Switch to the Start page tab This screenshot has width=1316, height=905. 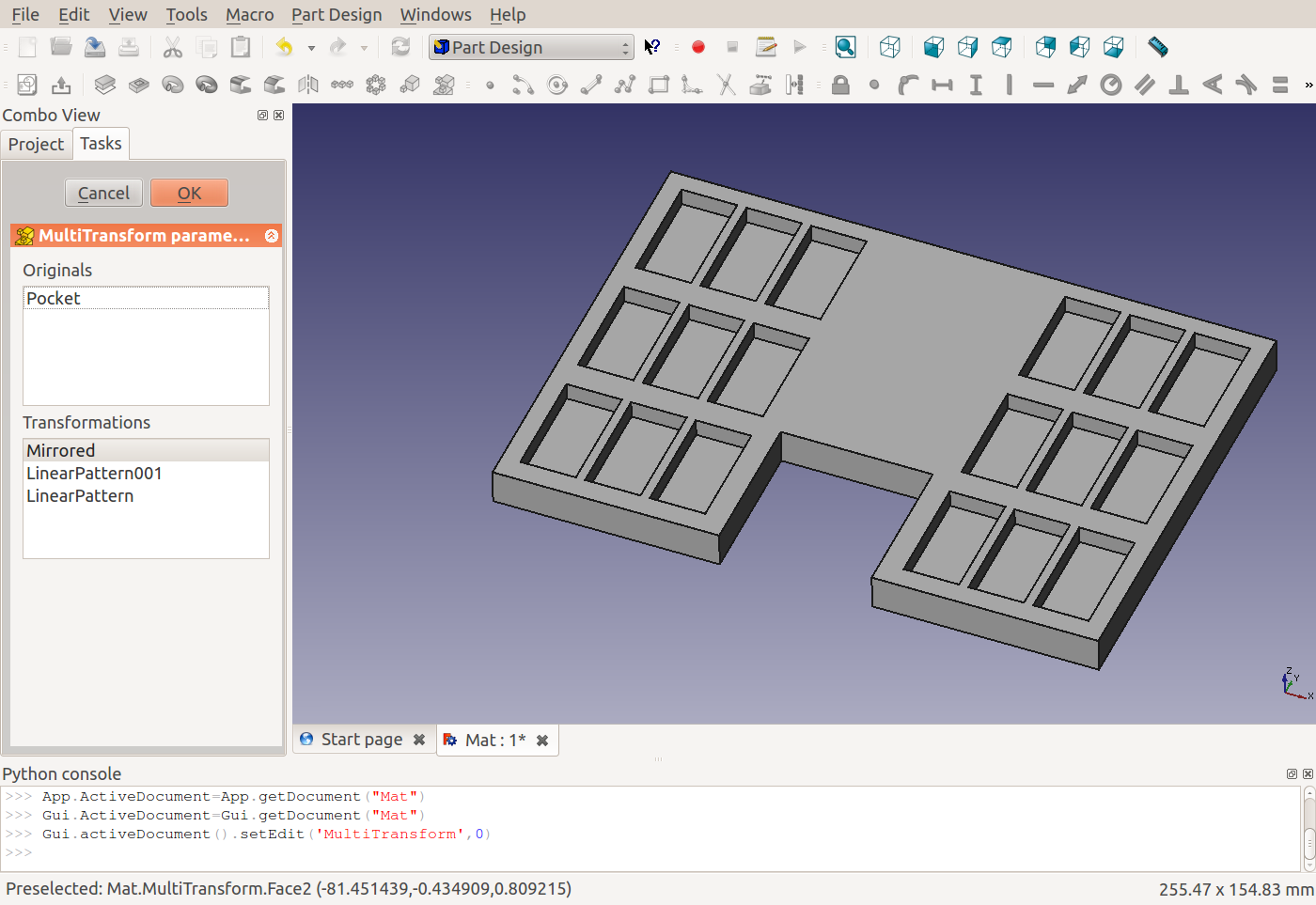coord(362,740)
